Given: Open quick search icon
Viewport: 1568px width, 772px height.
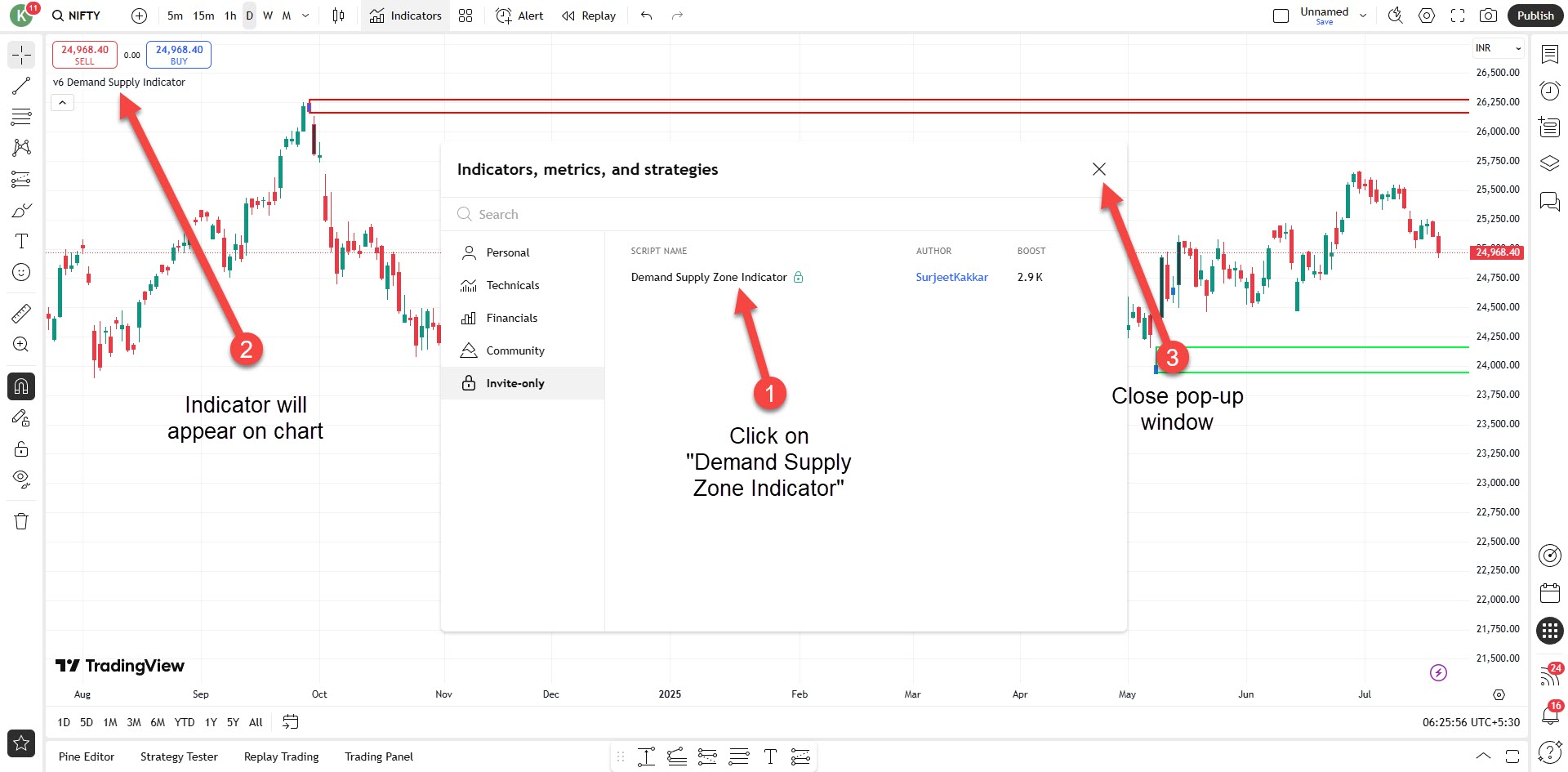Looking at the screenshot, I should pos(1396,16).
